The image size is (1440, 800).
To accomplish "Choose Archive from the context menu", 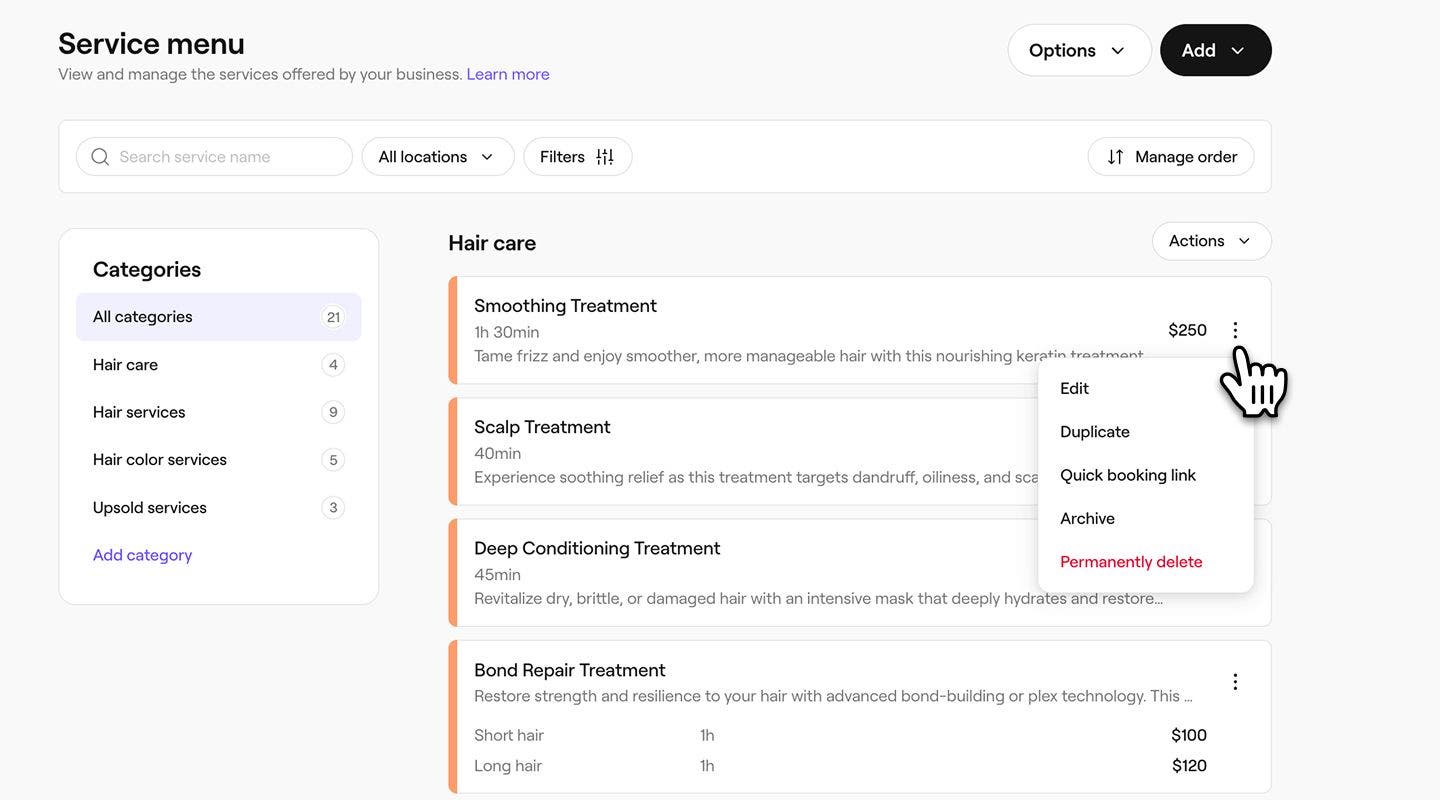I will click(x=1088, y=518).
